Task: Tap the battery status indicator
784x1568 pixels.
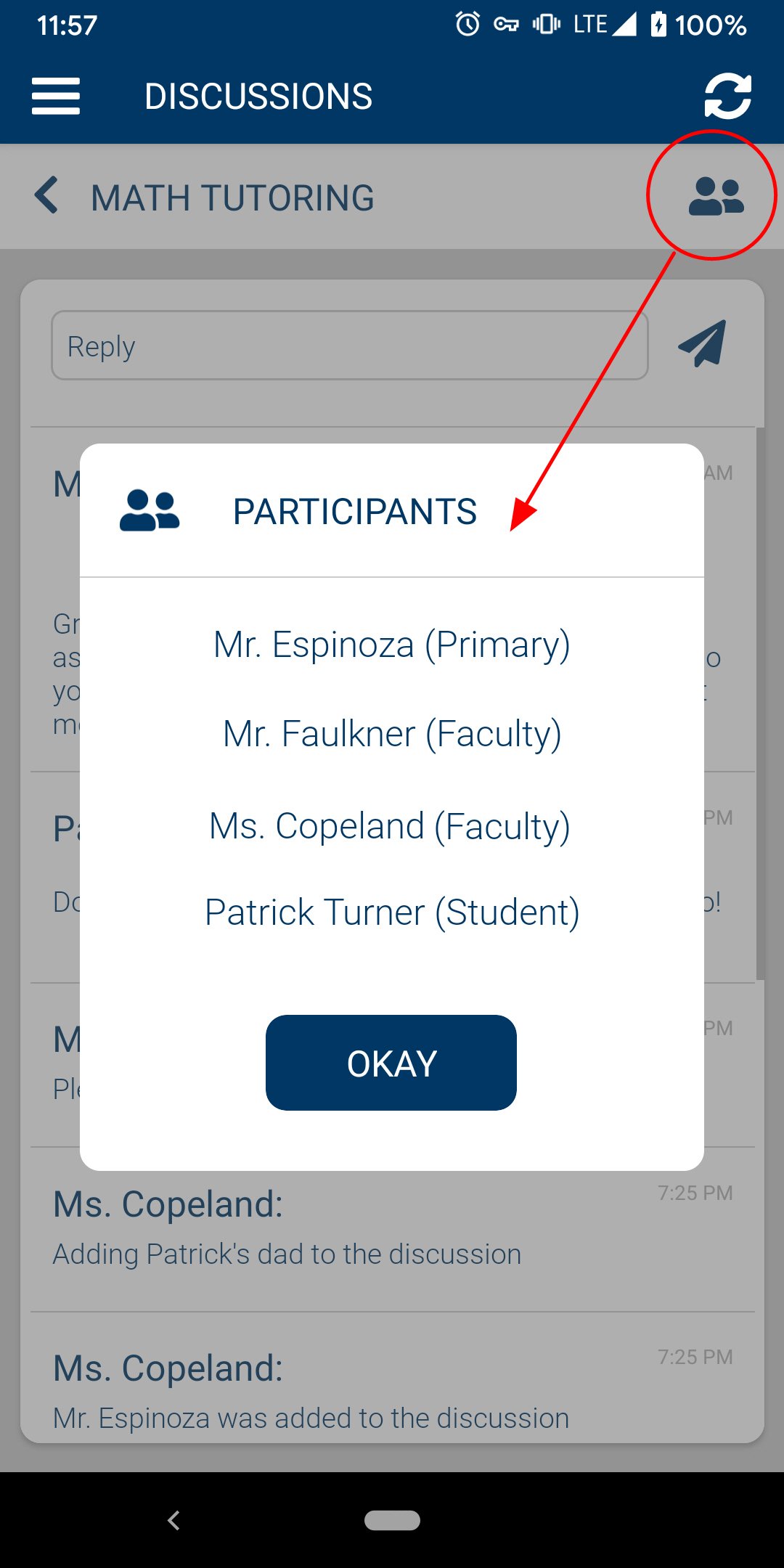Action: pyautogui.click(x=698, y=25)
